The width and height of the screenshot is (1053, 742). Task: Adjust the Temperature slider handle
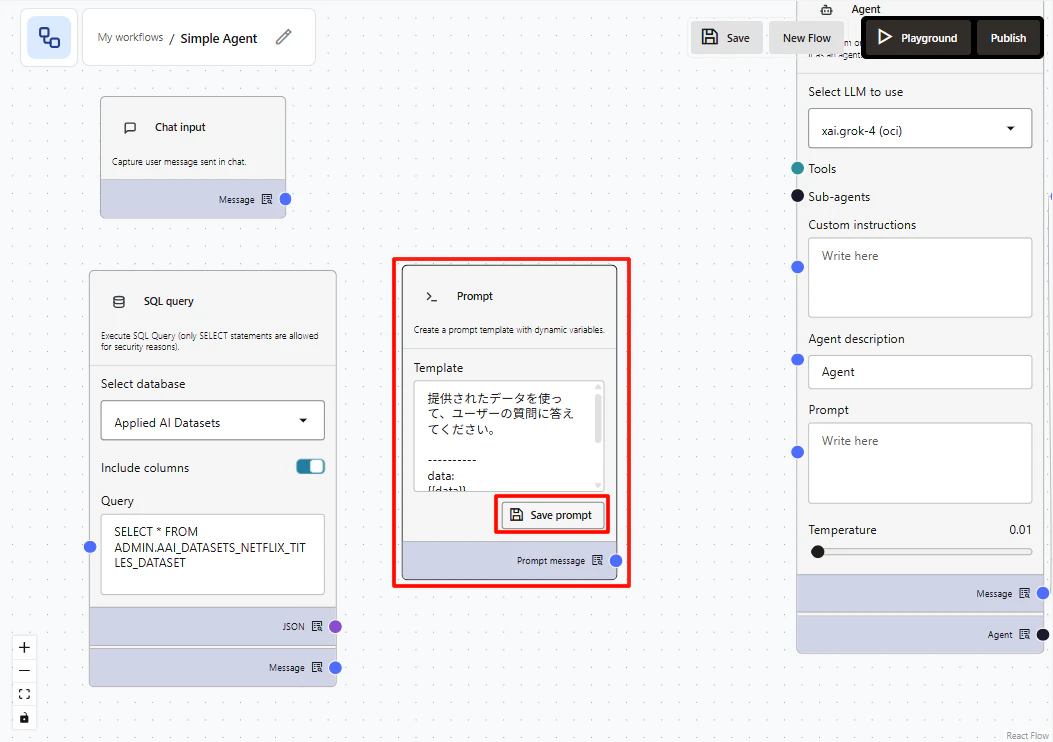tap(817, 552)
